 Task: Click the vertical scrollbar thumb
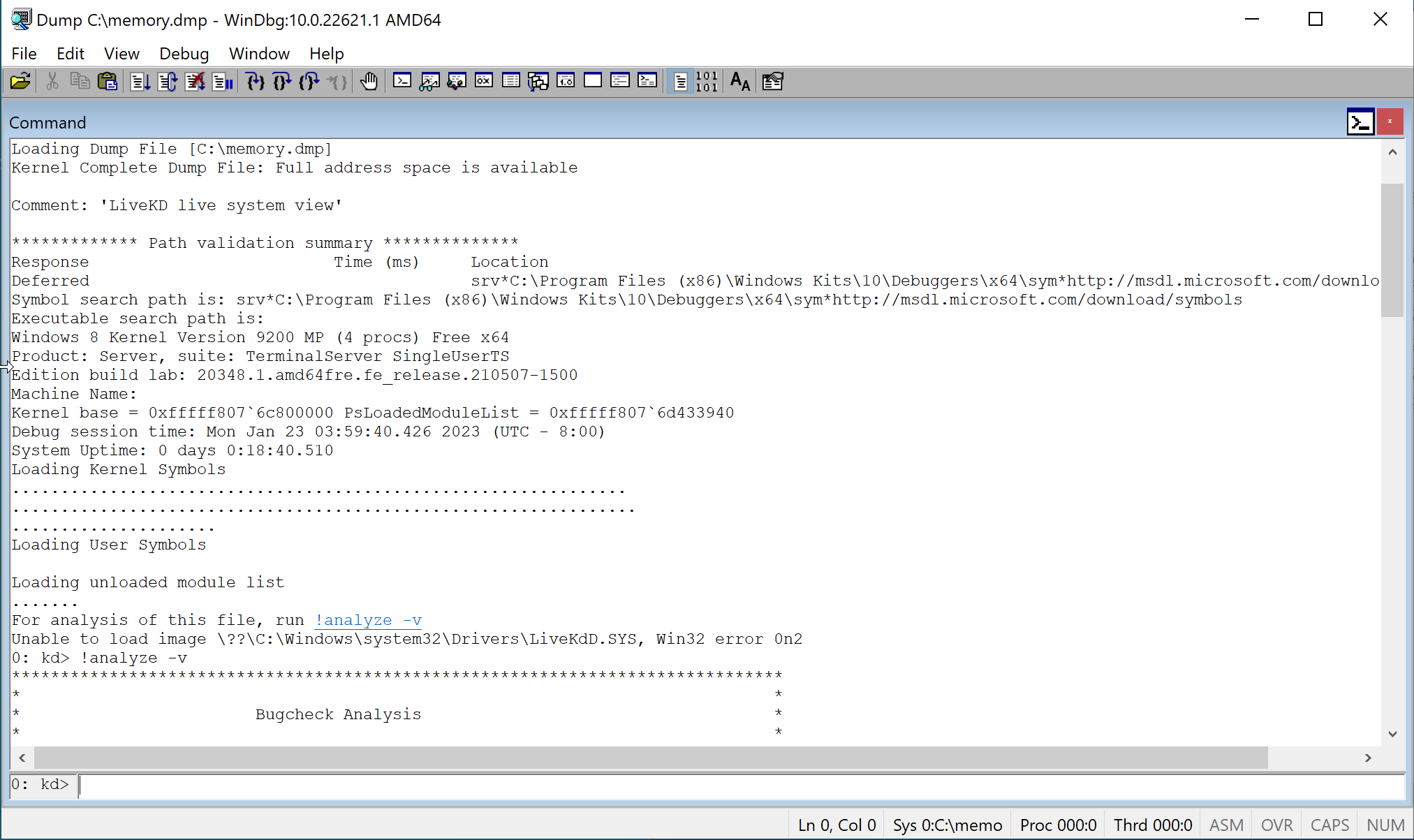click(x=1392, y=250)
